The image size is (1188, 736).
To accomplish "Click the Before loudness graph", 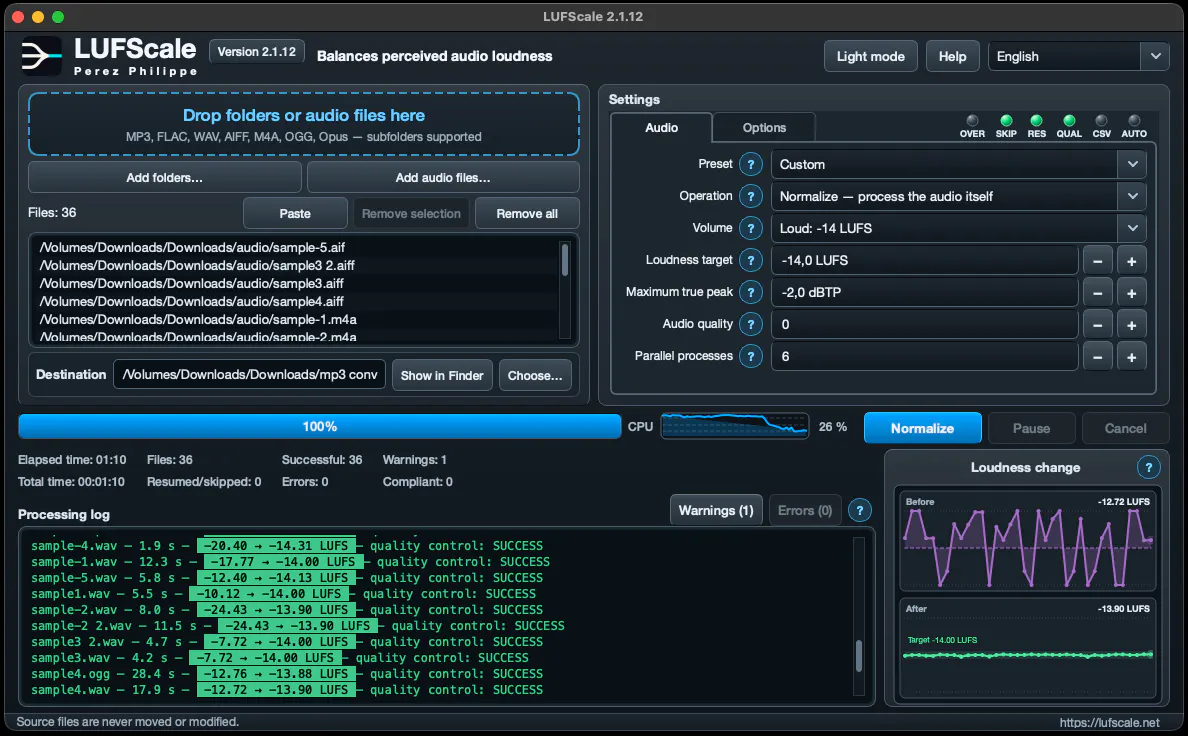I will pyautogui.click(x=1027, y=541).
